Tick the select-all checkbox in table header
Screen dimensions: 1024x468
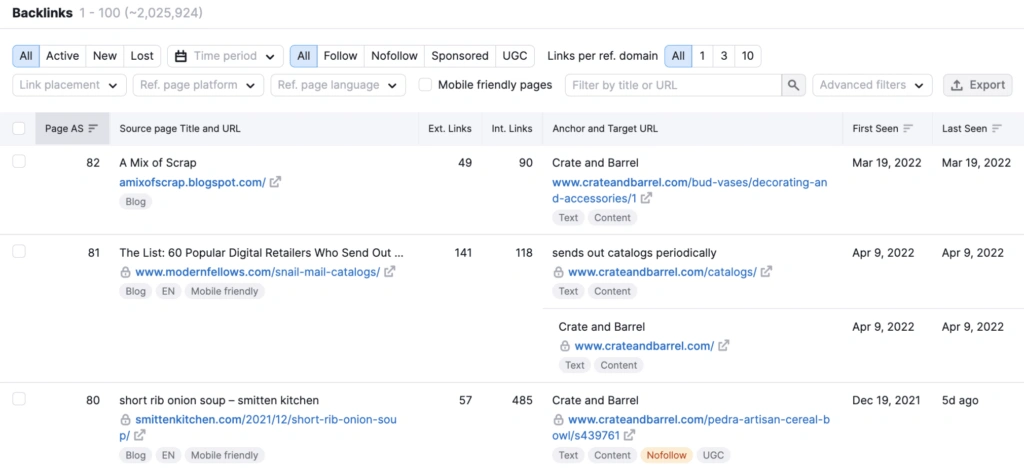tap(19, 129)
